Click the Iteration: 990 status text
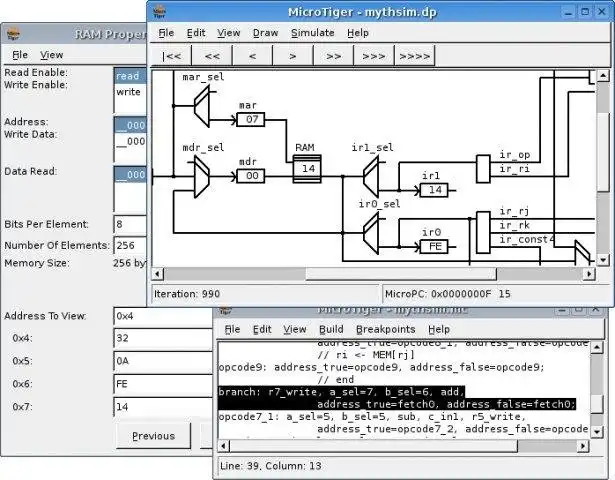This screenshot has height=480, width=615. coord(187,294)
